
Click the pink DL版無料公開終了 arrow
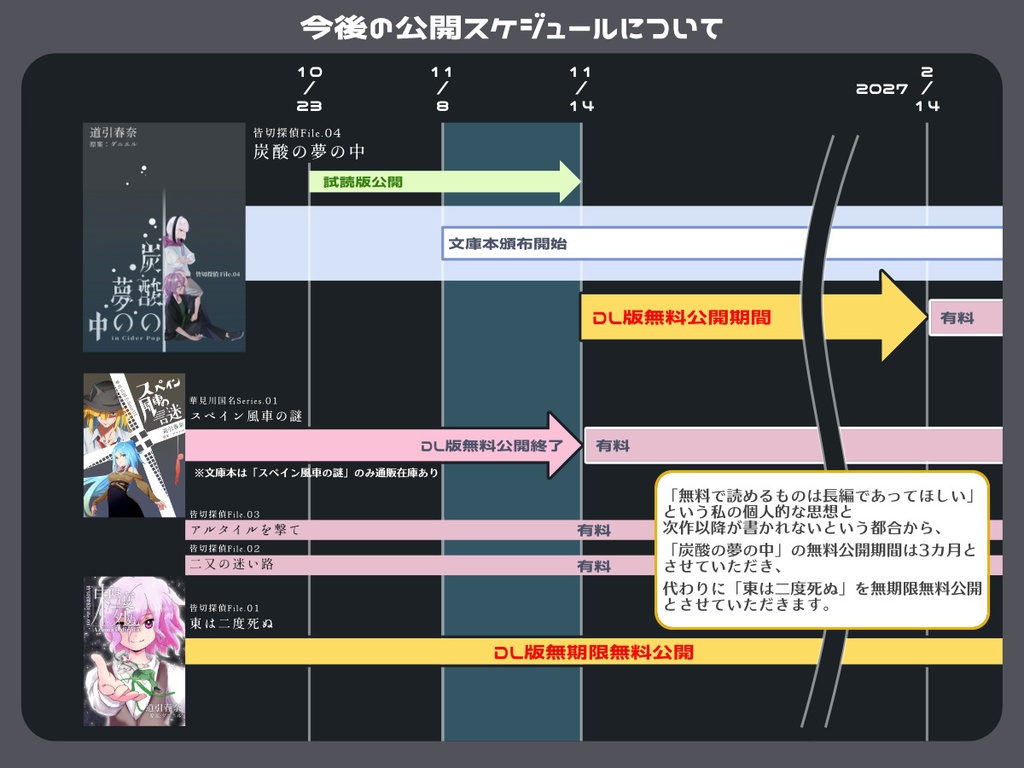(384, 445)
